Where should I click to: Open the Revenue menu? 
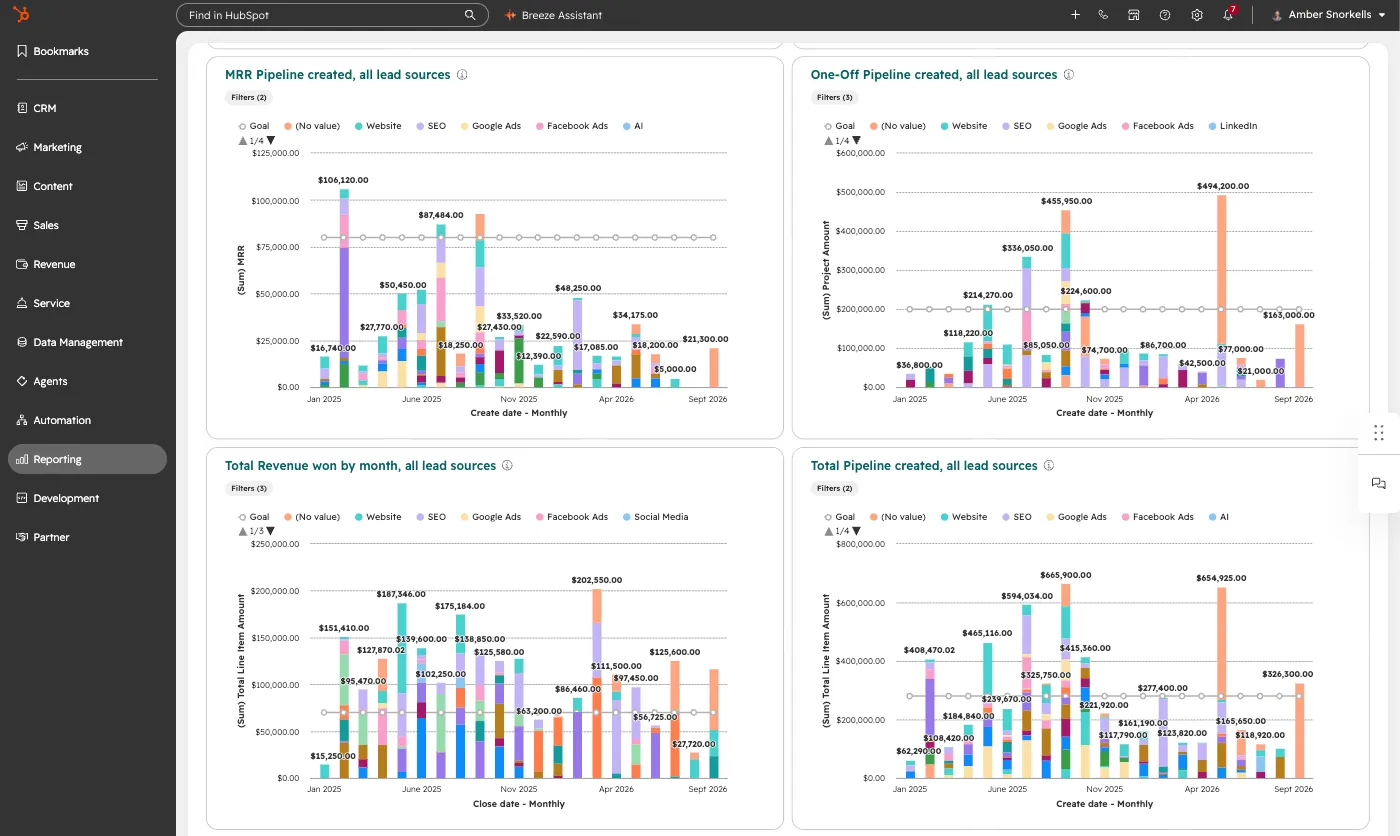(x=46, y=264)
